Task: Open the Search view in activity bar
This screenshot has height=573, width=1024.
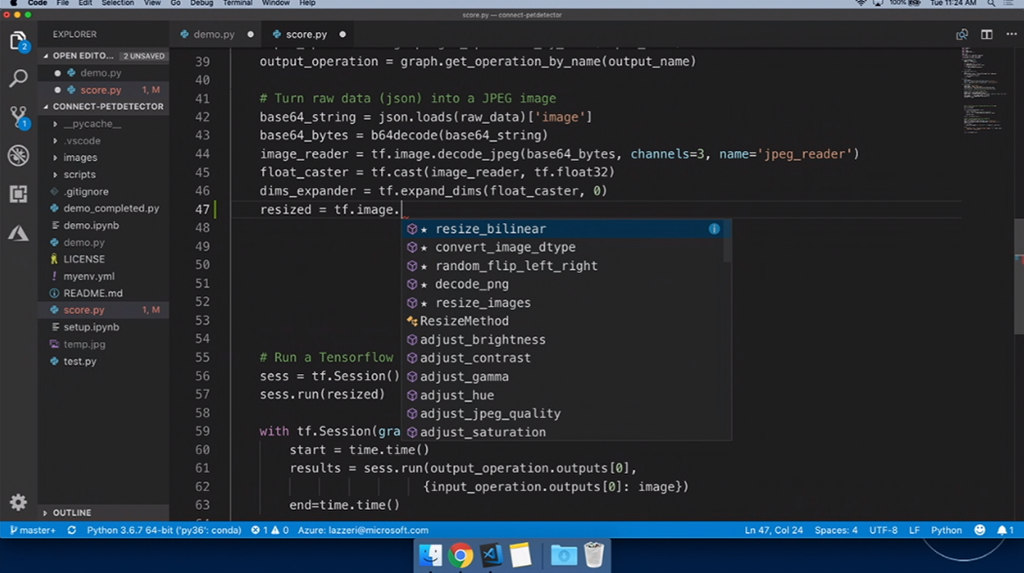Action: pos(18,78)
